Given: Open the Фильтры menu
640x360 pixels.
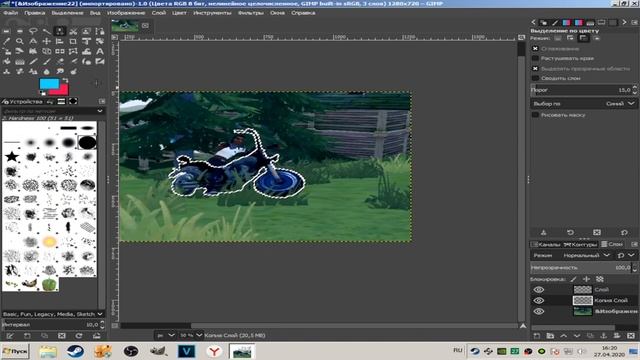Looking at the screenshot, I should click(251, 13).
